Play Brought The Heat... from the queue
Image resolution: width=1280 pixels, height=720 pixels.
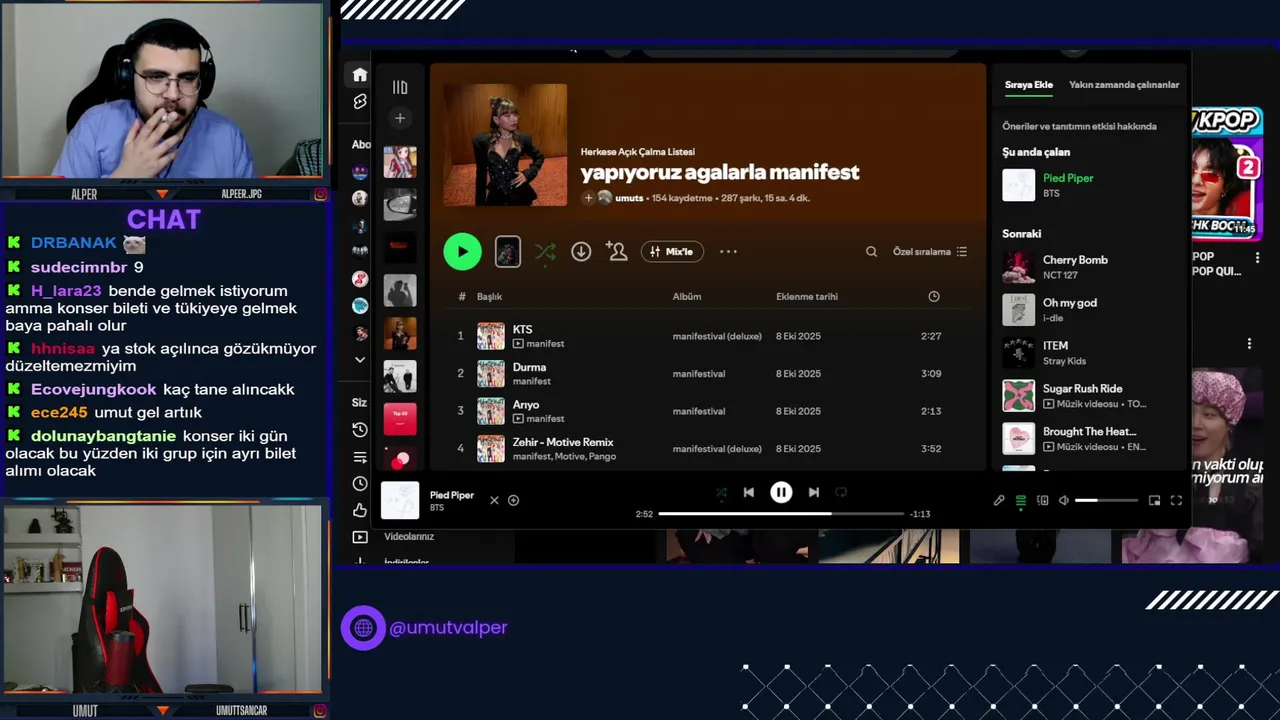1090,439
